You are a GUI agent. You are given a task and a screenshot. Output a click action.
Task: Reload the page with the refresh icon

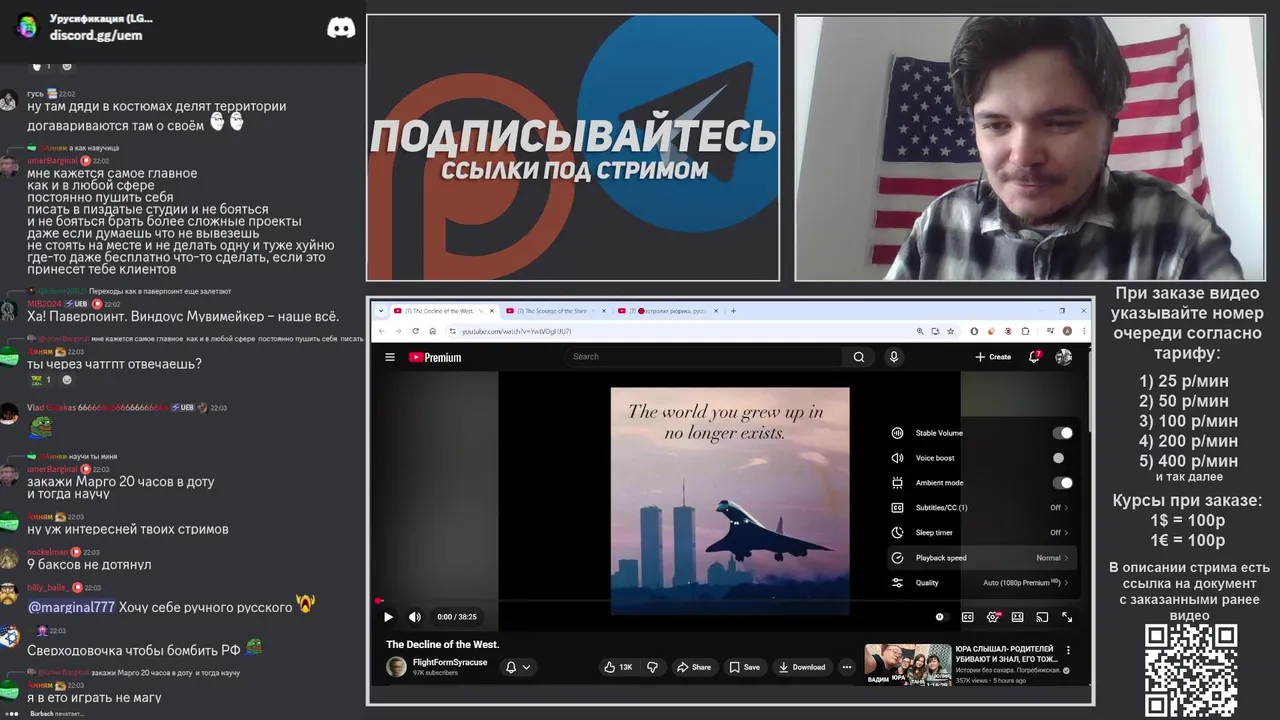pos(415,331)
